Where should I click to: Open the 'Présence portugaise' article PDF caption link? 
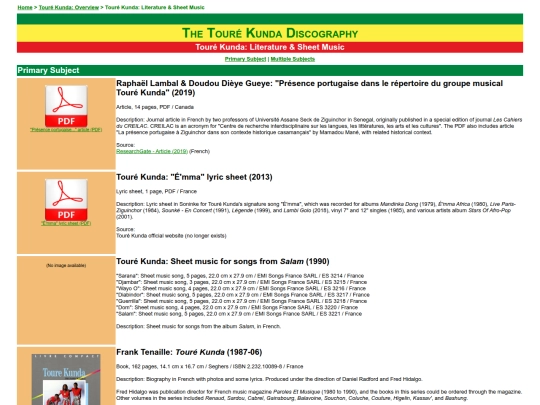coord(66,130)
